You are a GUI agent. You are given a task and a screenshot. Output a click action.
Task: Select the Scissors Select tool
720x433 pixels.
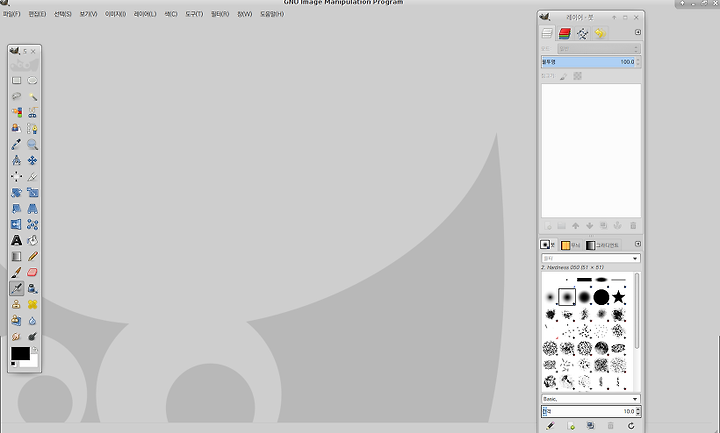click(x=32, y=112)
